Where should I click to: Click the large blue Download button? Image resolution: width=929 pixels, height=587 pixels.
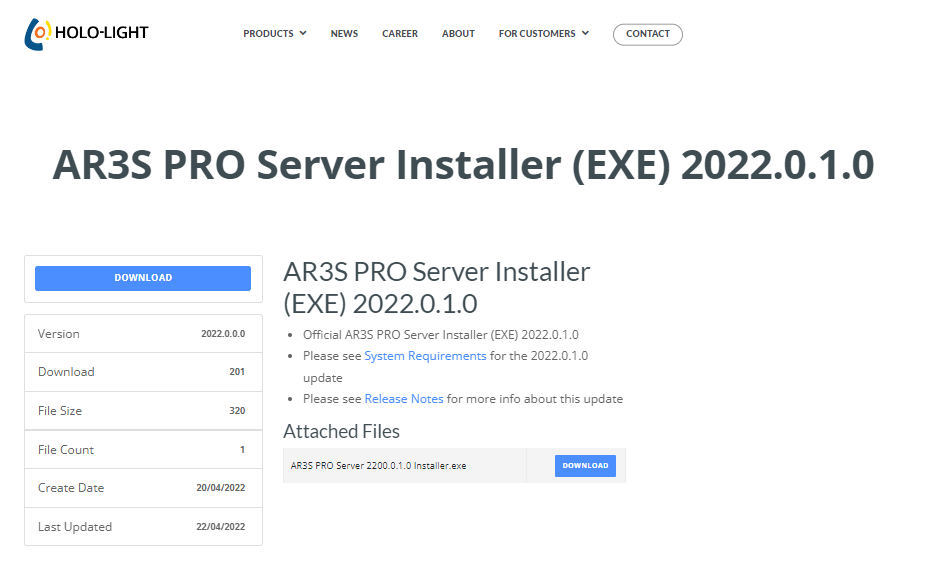143,278
